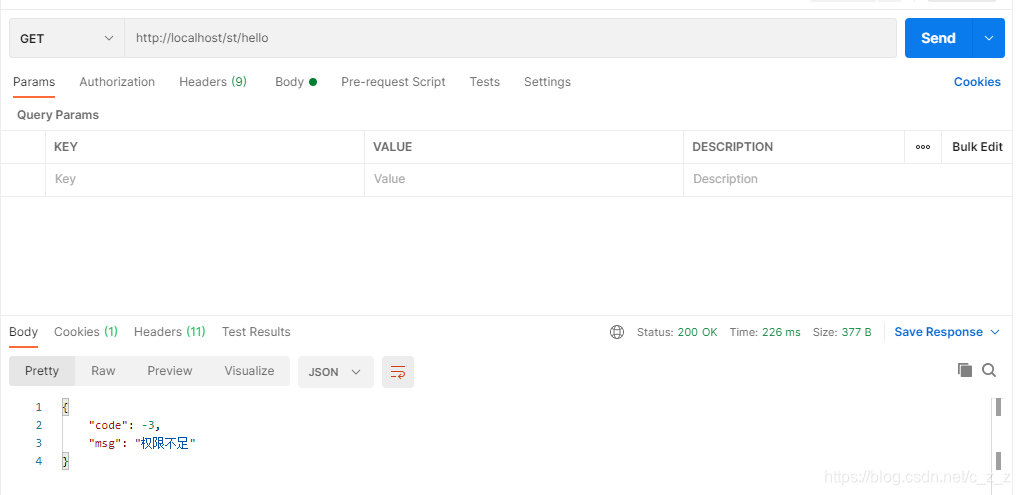Image resolution: width=1020 pixels, height=495 pixels.
Task: Search within the response
Action: tap(989, 370)
